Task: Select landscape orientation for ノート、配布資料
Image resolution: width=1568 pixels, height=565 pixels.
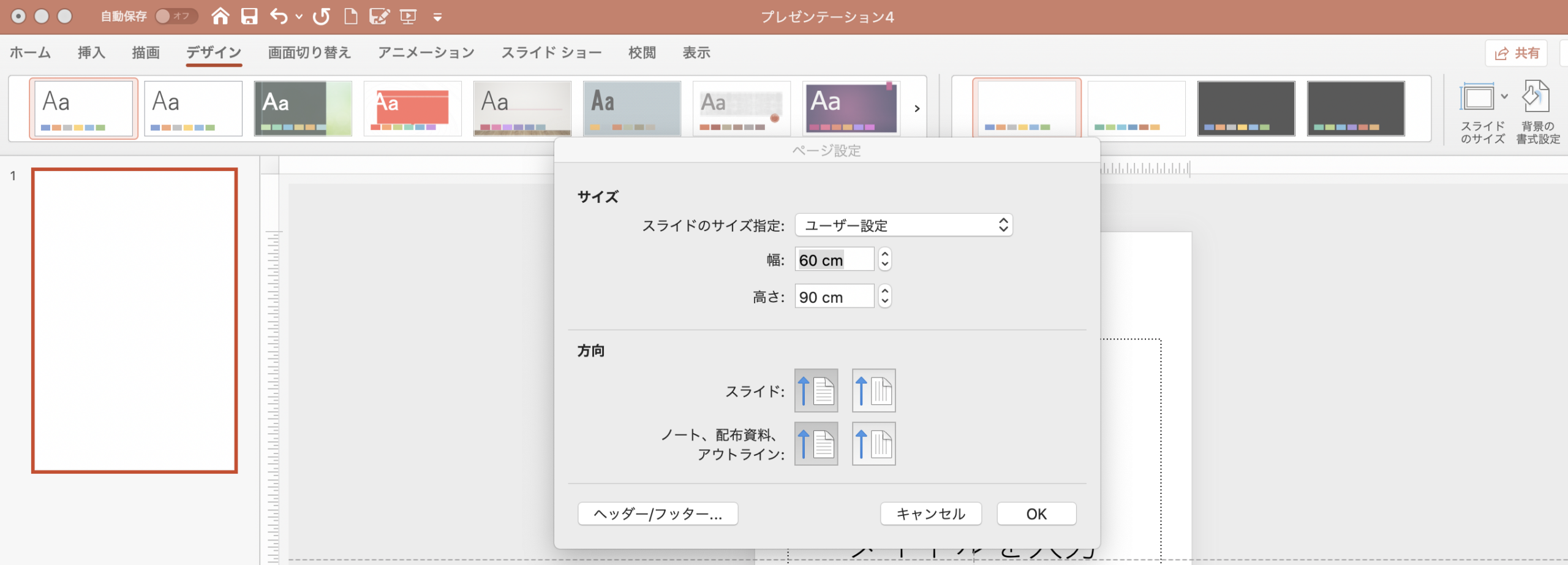Action: [873, 444]
